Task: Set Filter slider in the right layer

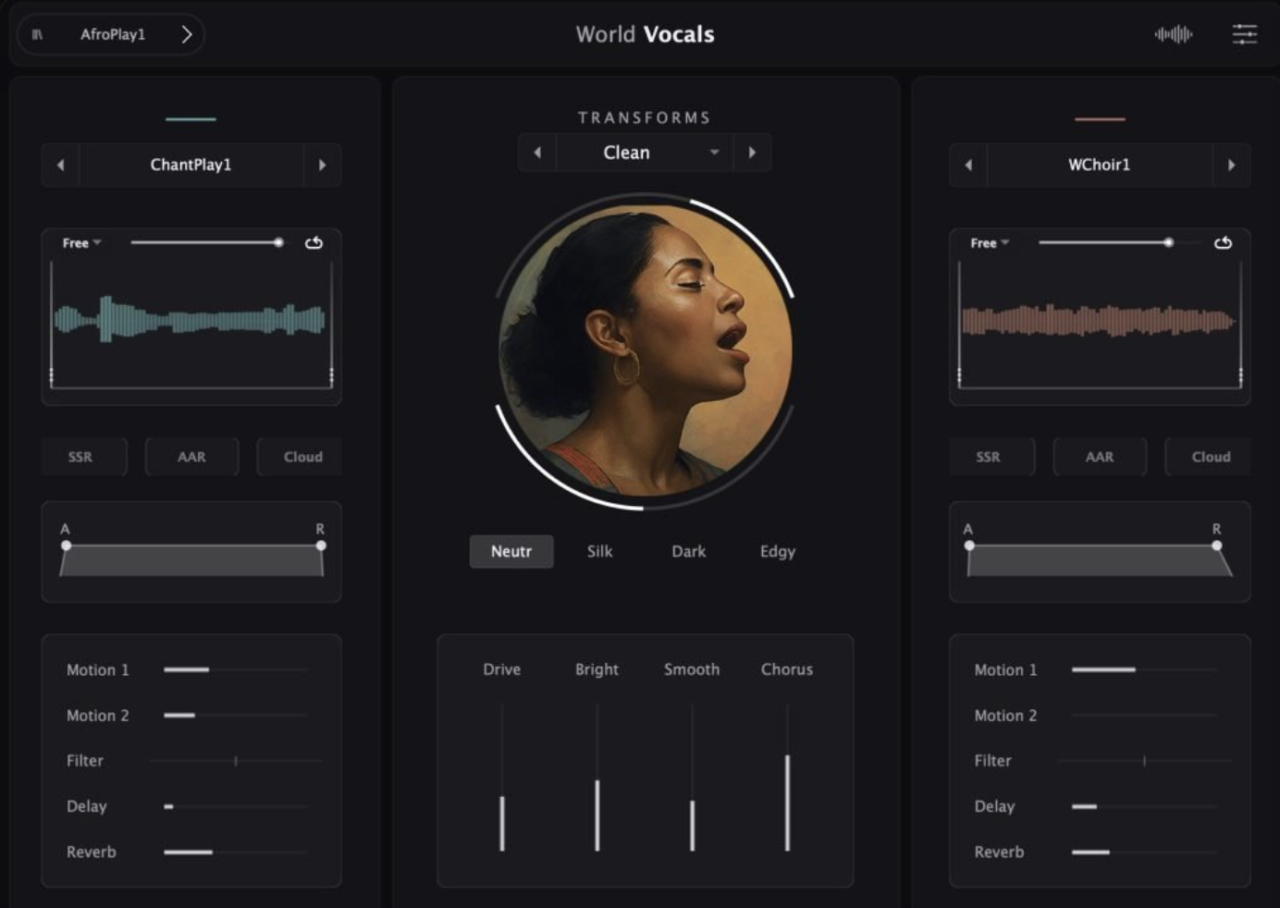Action: [1144, 761]
